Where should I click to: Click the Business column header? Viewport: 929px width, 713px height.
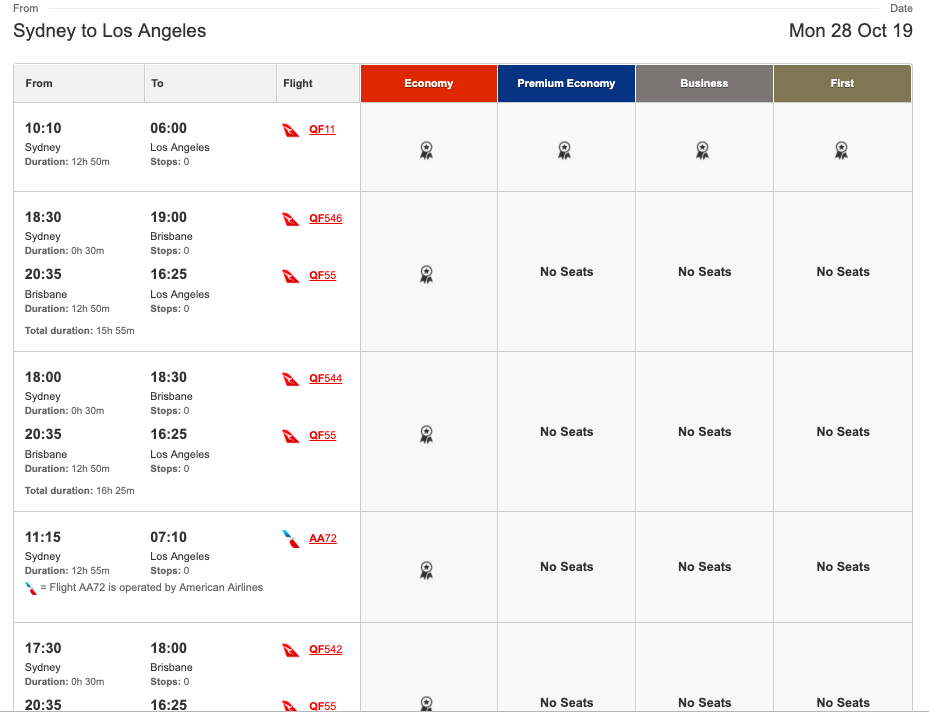tap(704, 84)
